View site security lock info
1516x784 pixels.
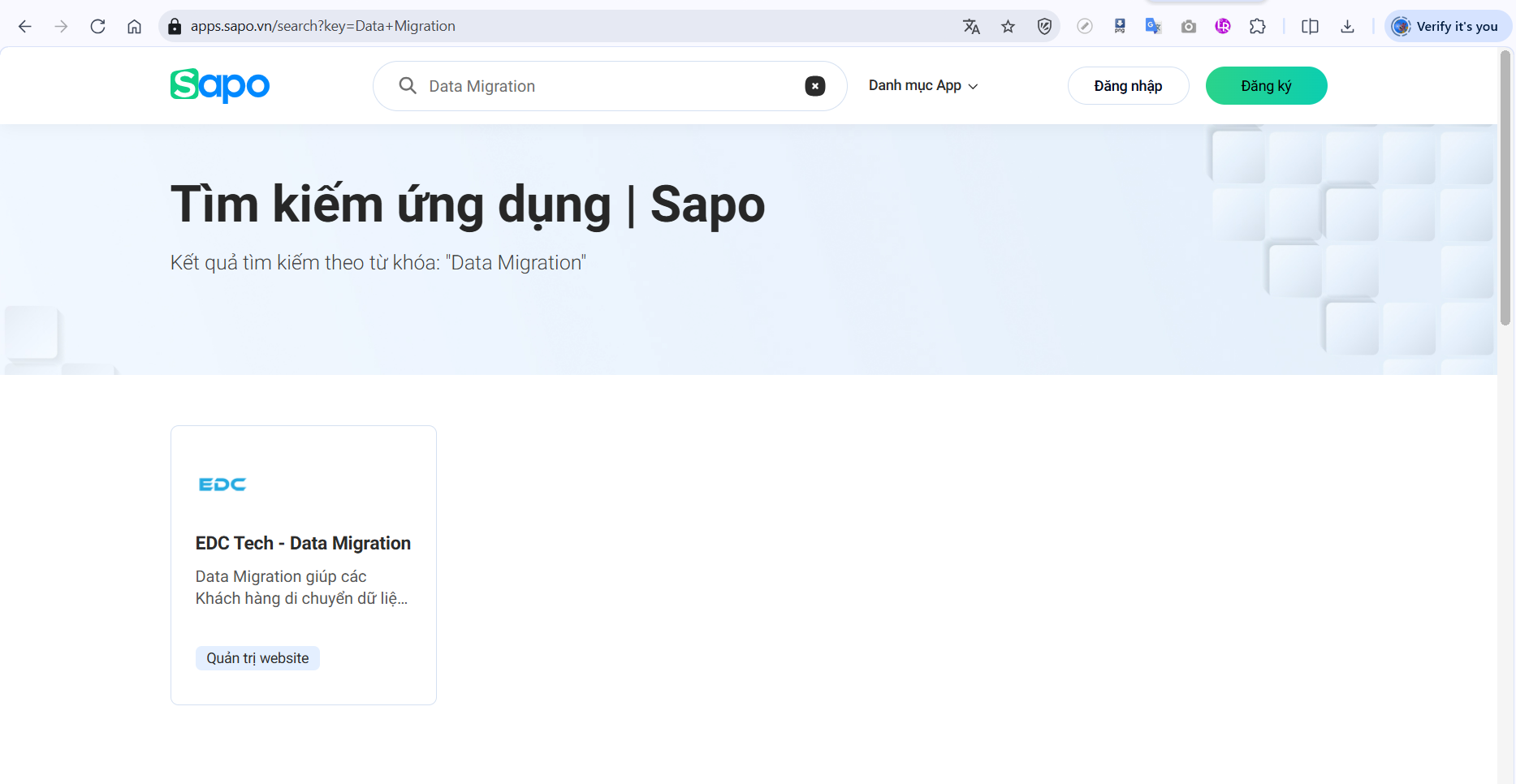tap(175, 27)
